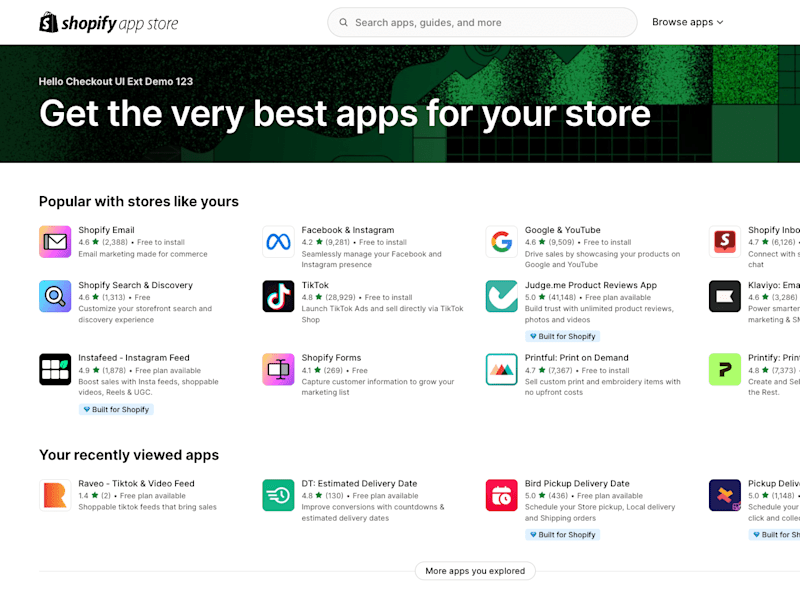The width and height of the screenshot is (800, 600).
Task: Open the Shopify Email title link
Action: point(106,230)
